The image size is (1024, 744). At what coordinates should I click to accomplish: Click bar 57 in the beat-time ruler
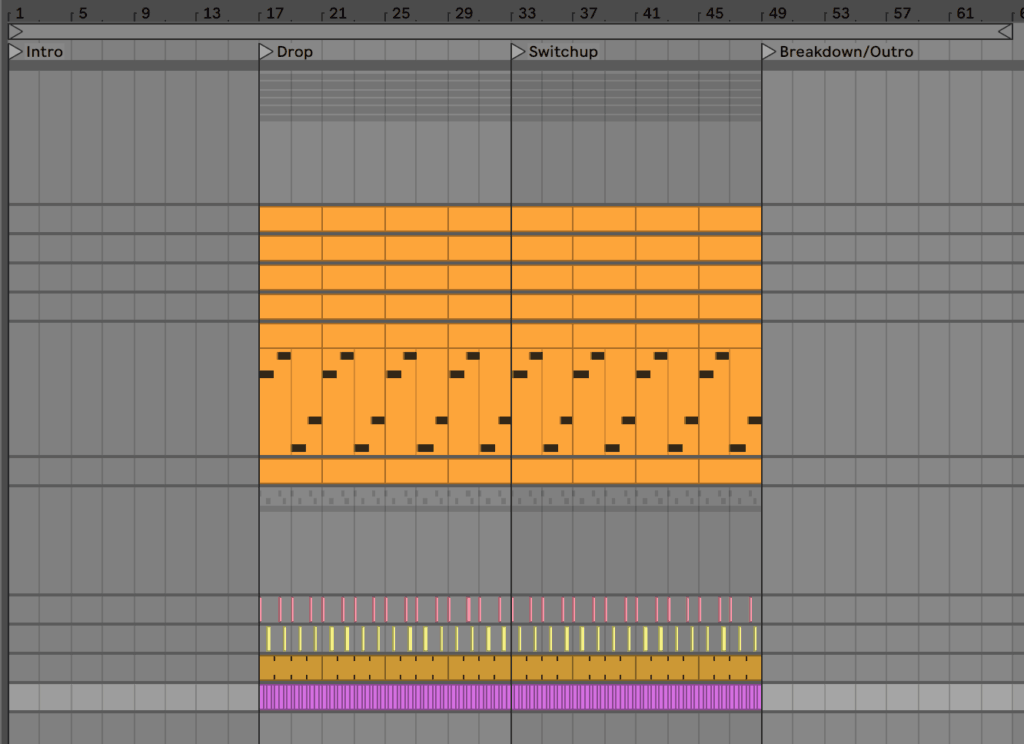[902, 13]
